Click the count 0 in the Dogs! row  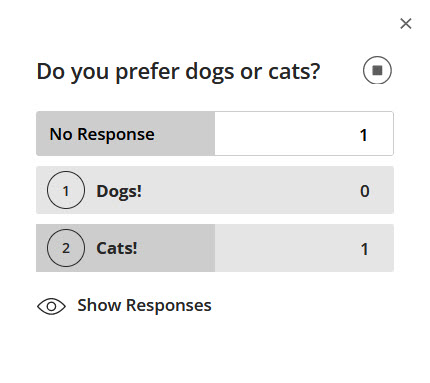click(365, 191)
